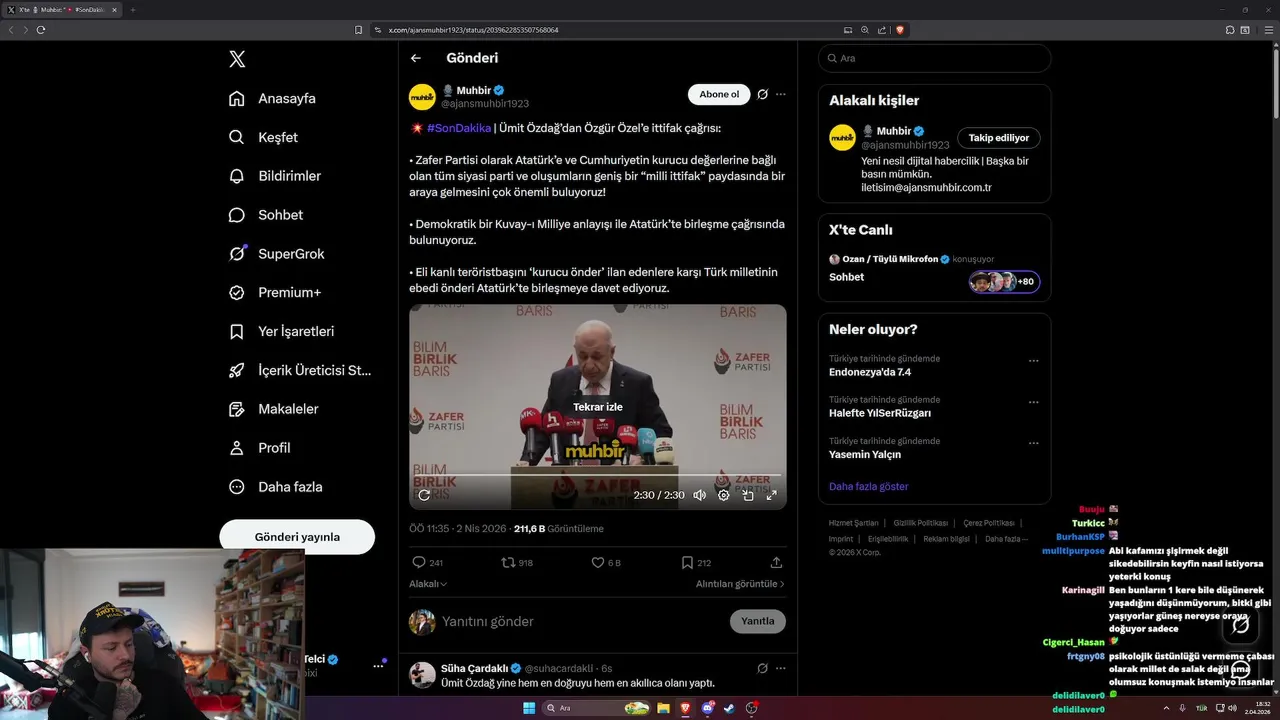Image resolution: width=1280 pixels, height=720 pixels.
Task: Open options for Endonezya'da 7.4 trend
Action: [x=1034, y=361]
